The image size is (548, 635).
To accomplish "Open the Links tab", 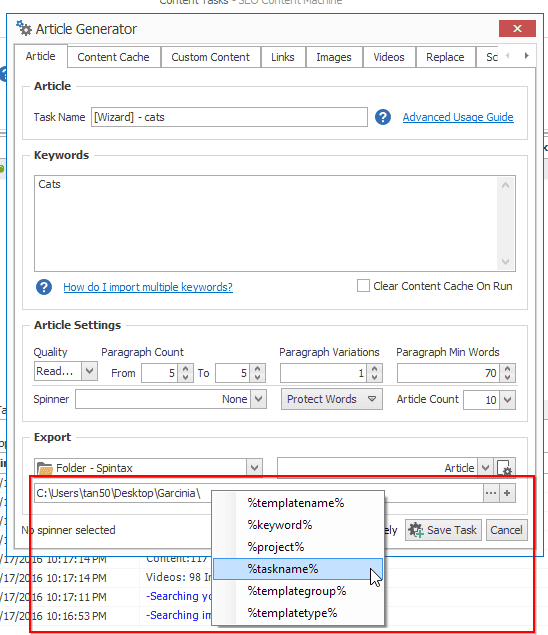I will [x=283, y=57].
